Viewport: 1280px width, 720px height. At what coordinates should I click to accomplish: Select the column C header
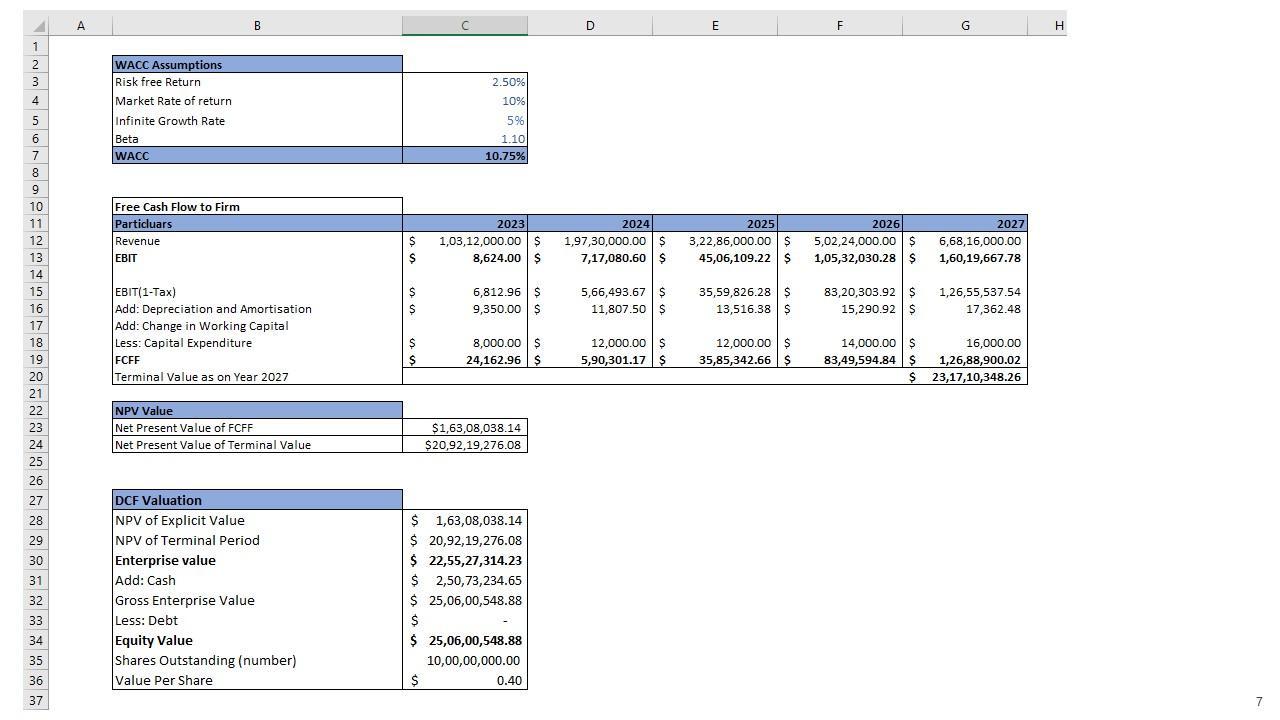pos(464,26)
